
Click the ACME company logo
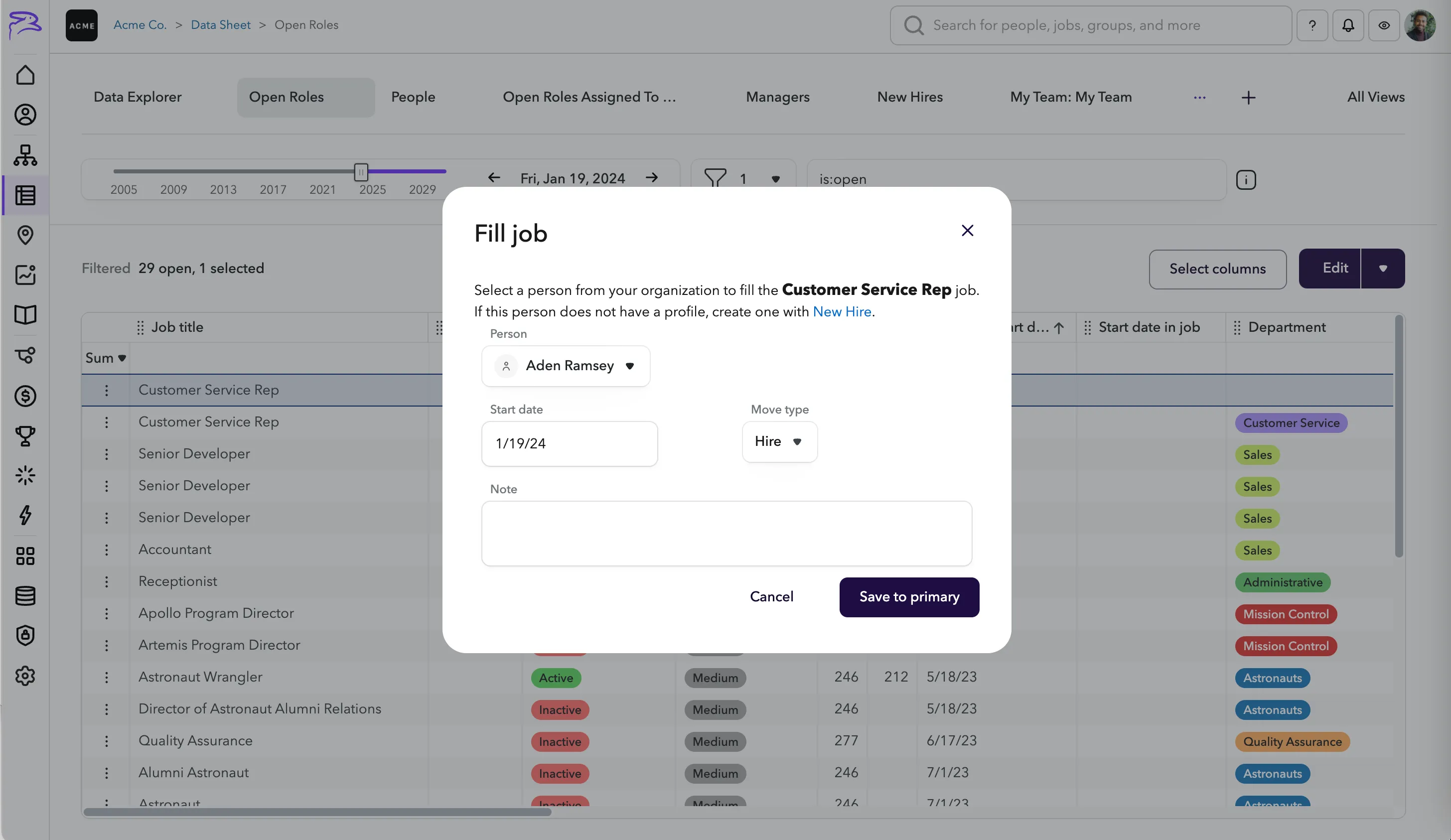[x=82, y=25]
